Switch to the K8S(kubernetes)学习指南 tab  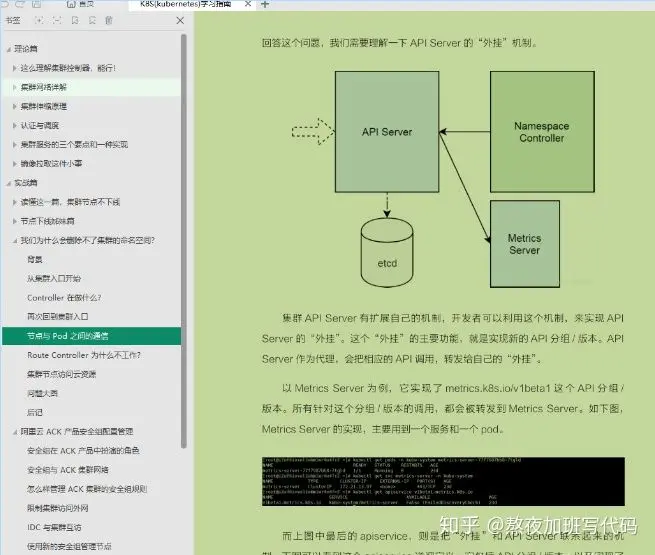(x=185, y=4)
